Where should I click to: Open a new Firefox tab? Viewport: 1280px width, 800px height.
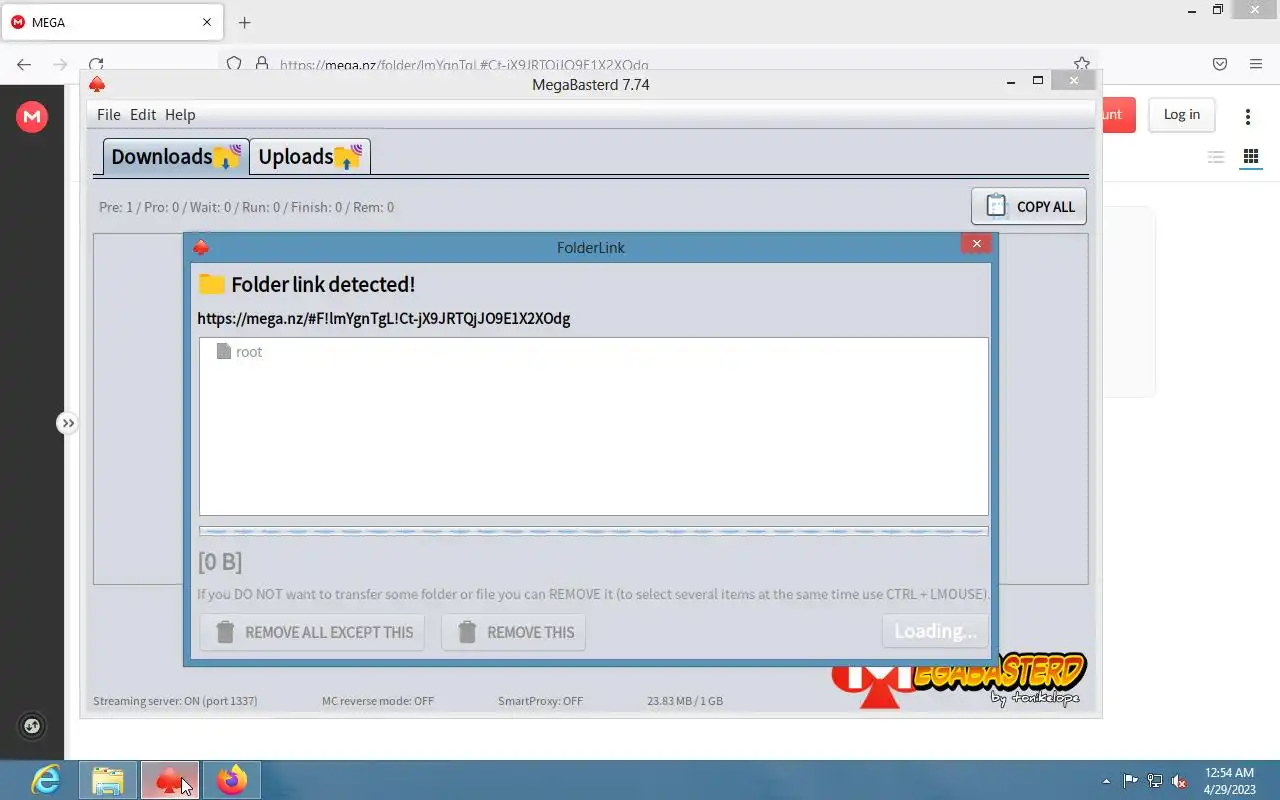click(245, 22)
